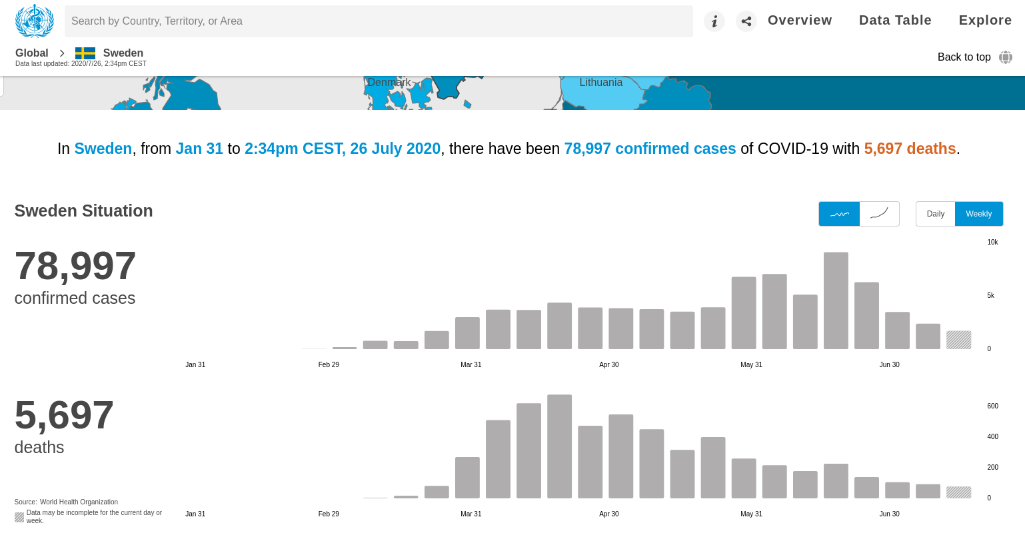Open the Data Table tab
This screenshot has width=1025, height=541.
[x=895, y=20]
